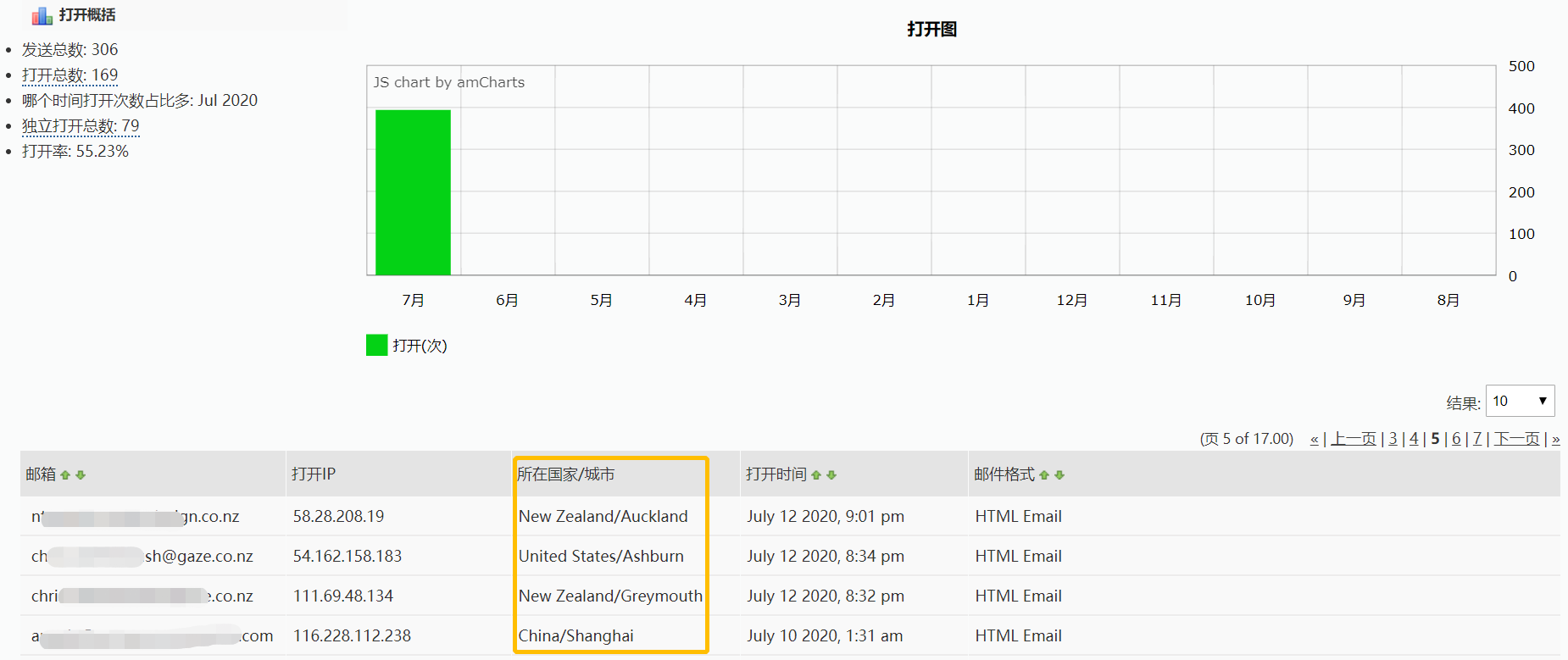
Task: Click HTML Email in the Ashburn row
Action: point(1018,557)
